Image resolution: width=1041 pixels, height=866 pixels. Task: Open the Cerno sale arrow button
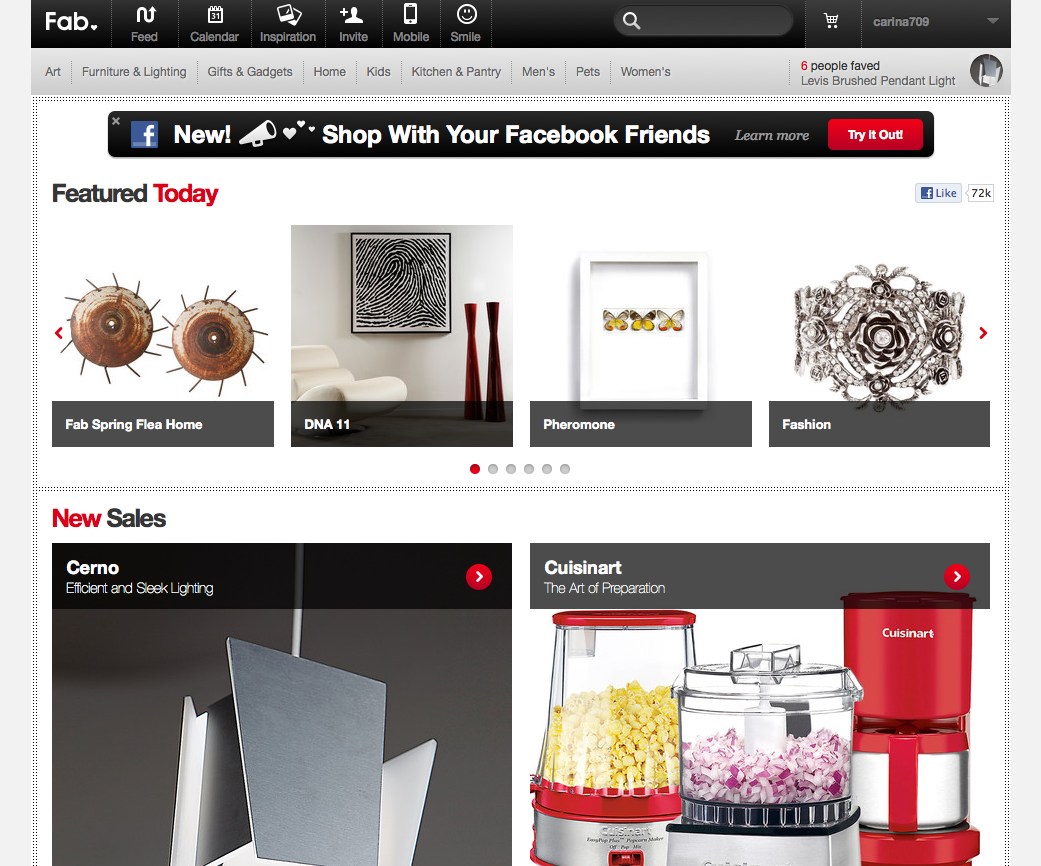tap(479, 576)
